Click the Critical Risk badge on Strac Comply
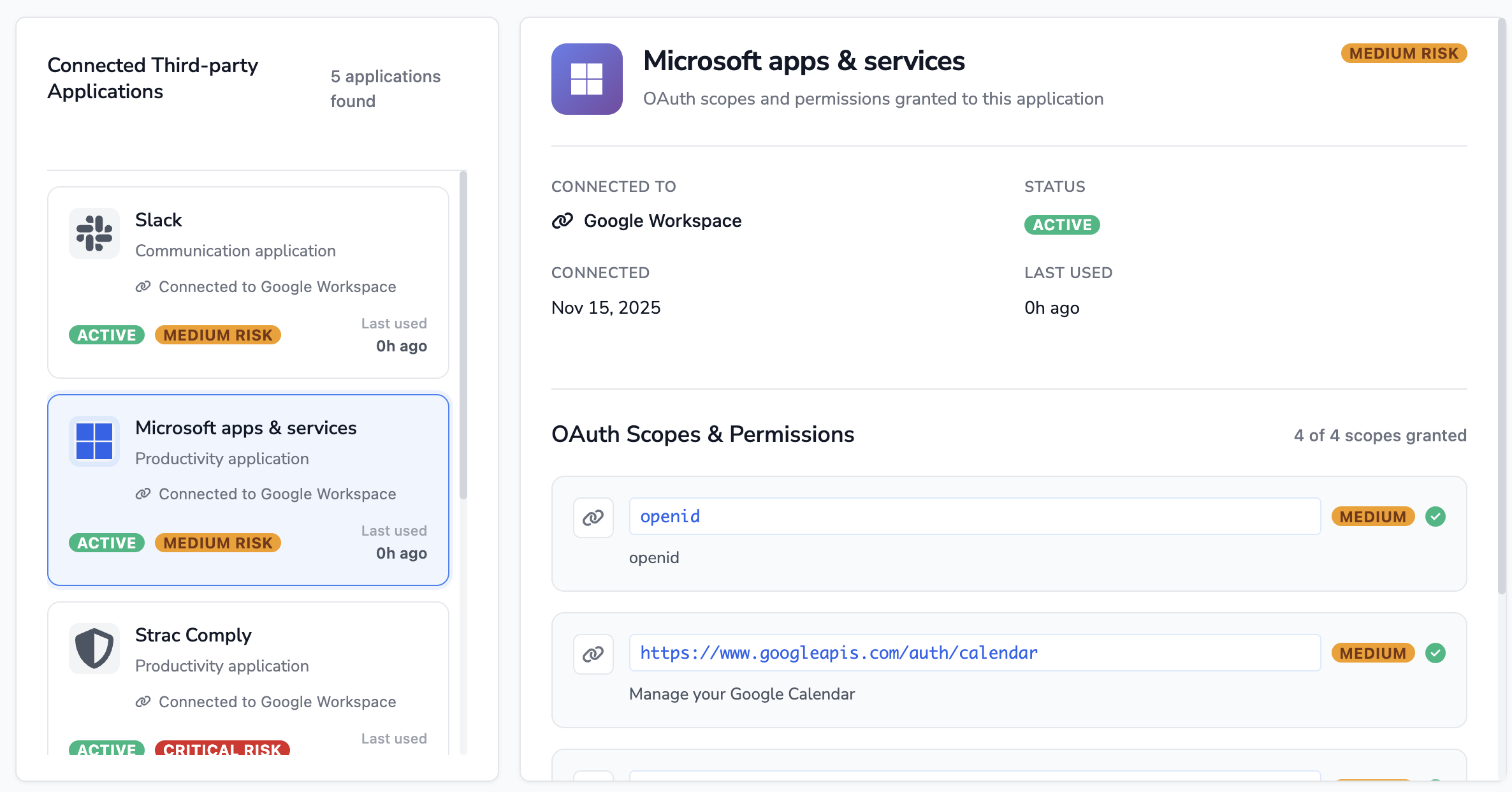 (x=222, y=748)
